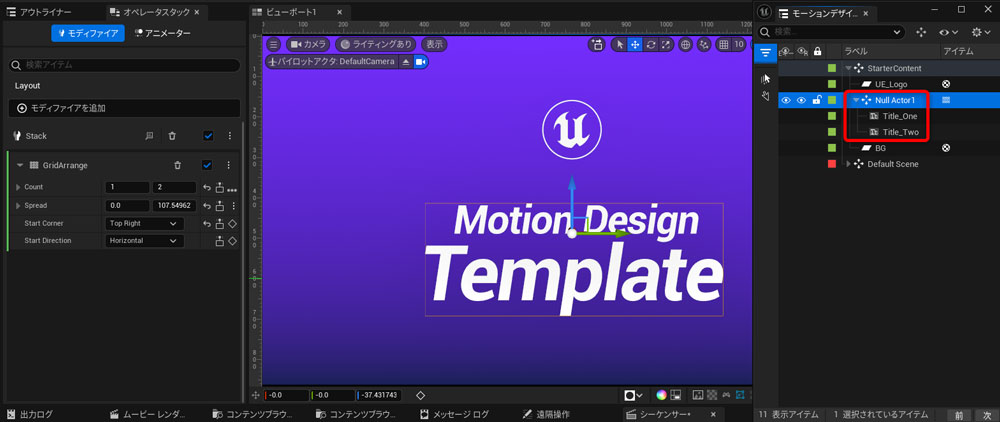Open the ライティングあり view mode menu
The image size is (1000, 422).
coord(376,45)
